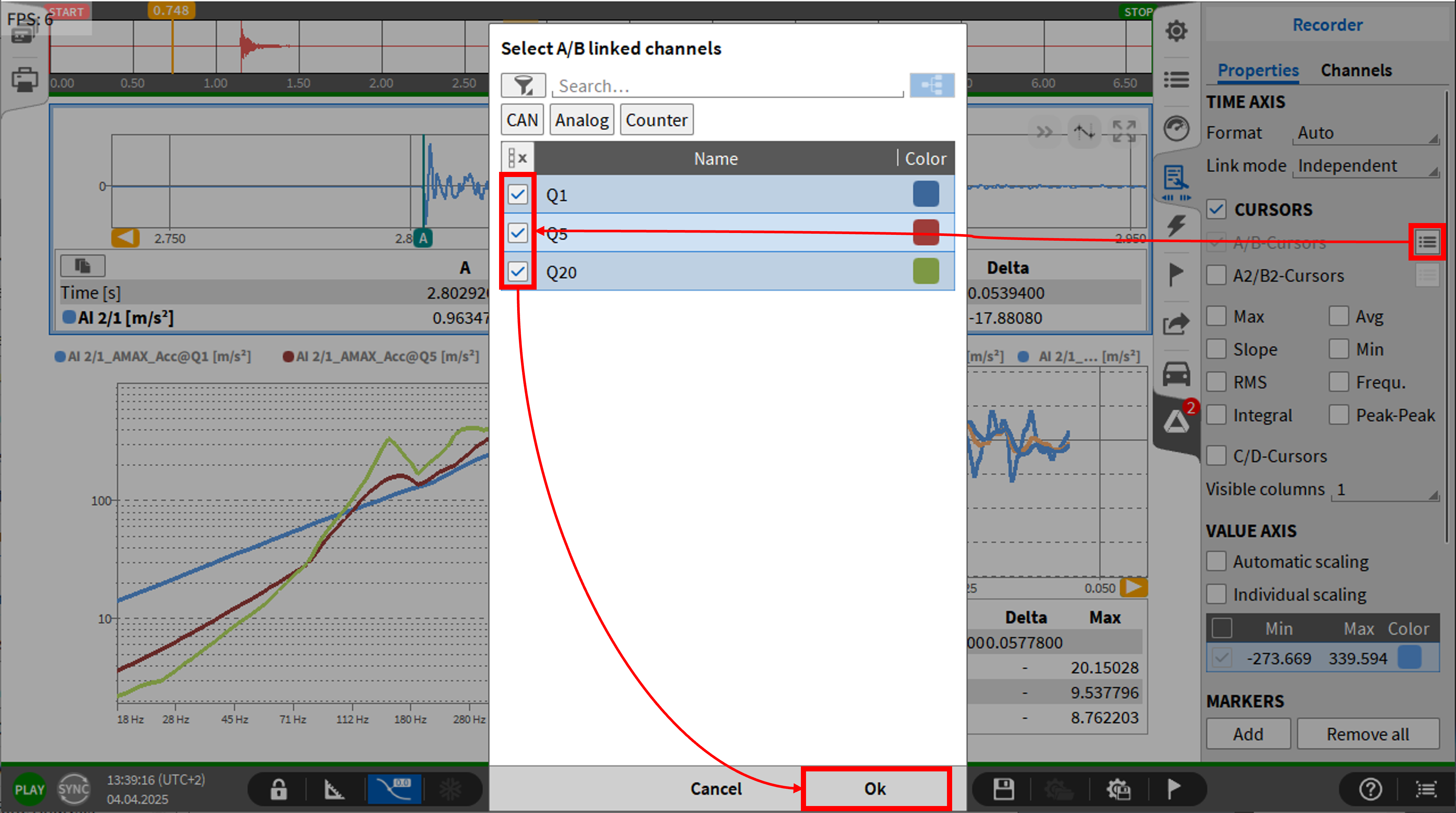Toggle the channel tree view icon
Viewport: 1456px width, 813px height.
(932, 85)
